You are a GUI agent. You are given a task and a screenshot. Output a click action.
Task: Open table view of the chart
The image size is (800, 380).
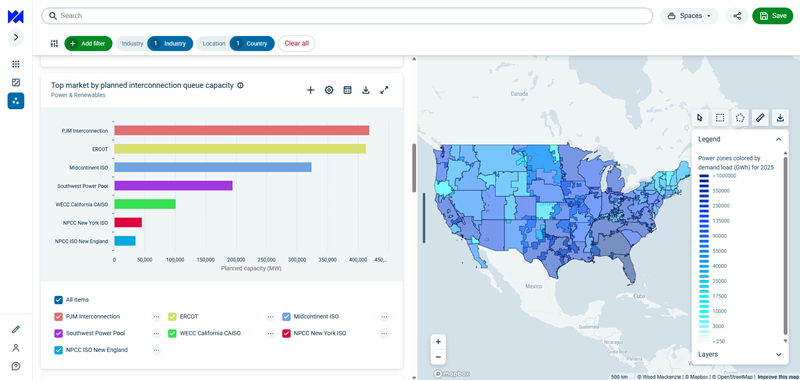point(347,90)
